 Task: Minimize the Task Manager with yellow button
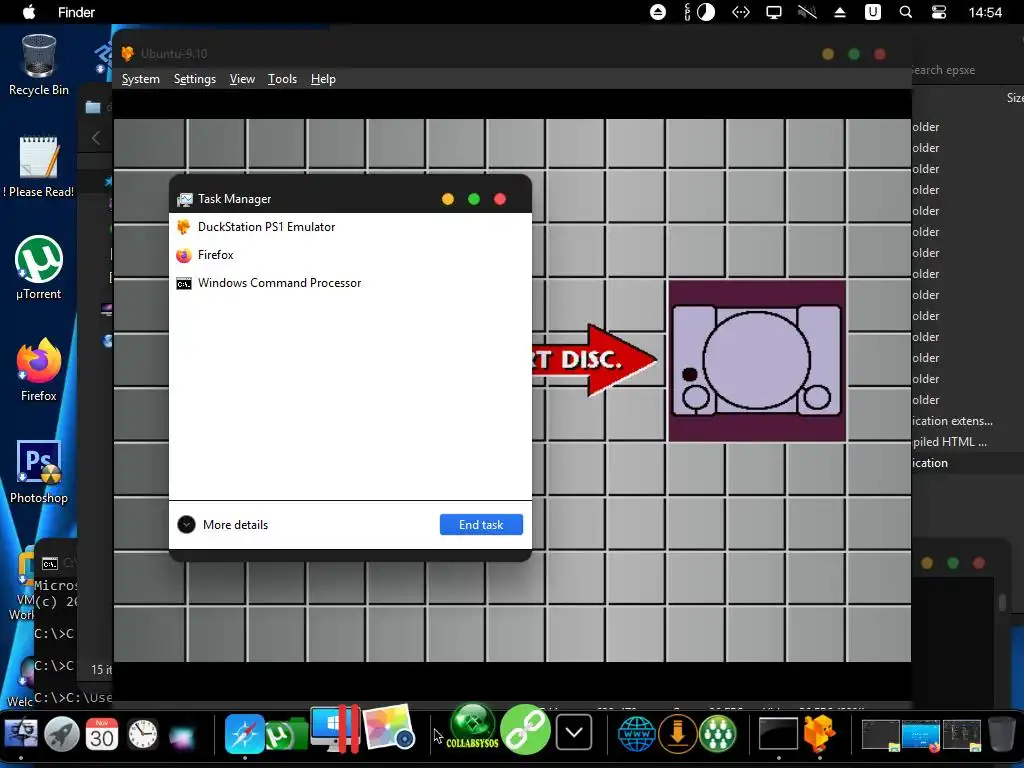click(448, 199)
